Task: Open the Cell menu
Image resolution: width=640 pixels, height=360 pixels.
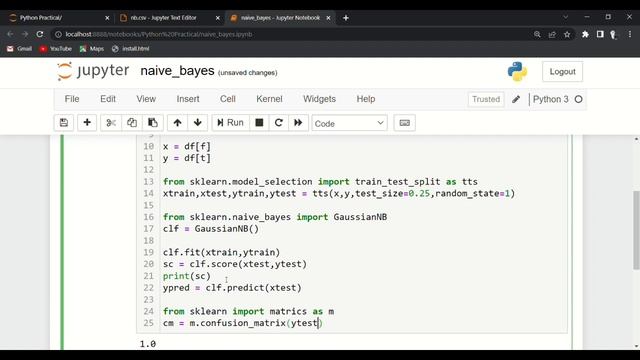Action: point(228,99)
